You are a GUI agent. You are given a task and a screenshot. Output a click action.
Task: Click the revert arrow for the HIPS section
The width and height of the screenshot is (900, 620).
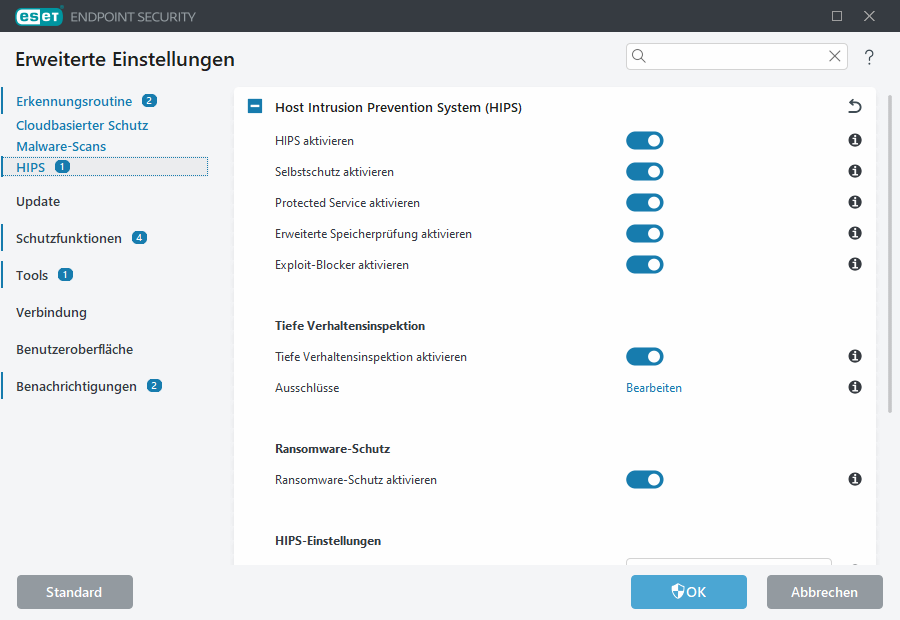pos(854,105)
